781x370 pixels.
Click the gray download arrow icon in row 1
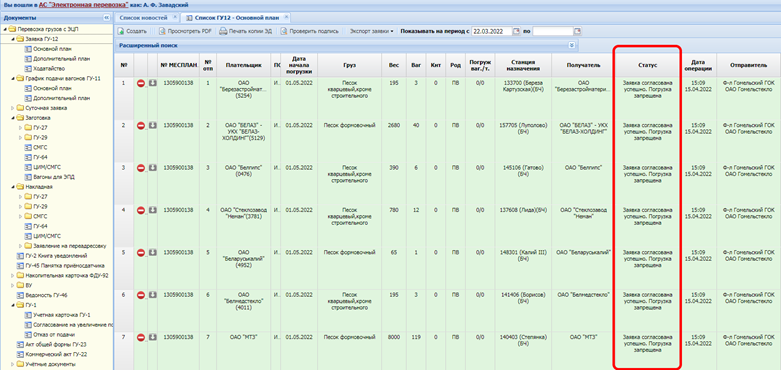pyautogui.click(x=153, y=83)
